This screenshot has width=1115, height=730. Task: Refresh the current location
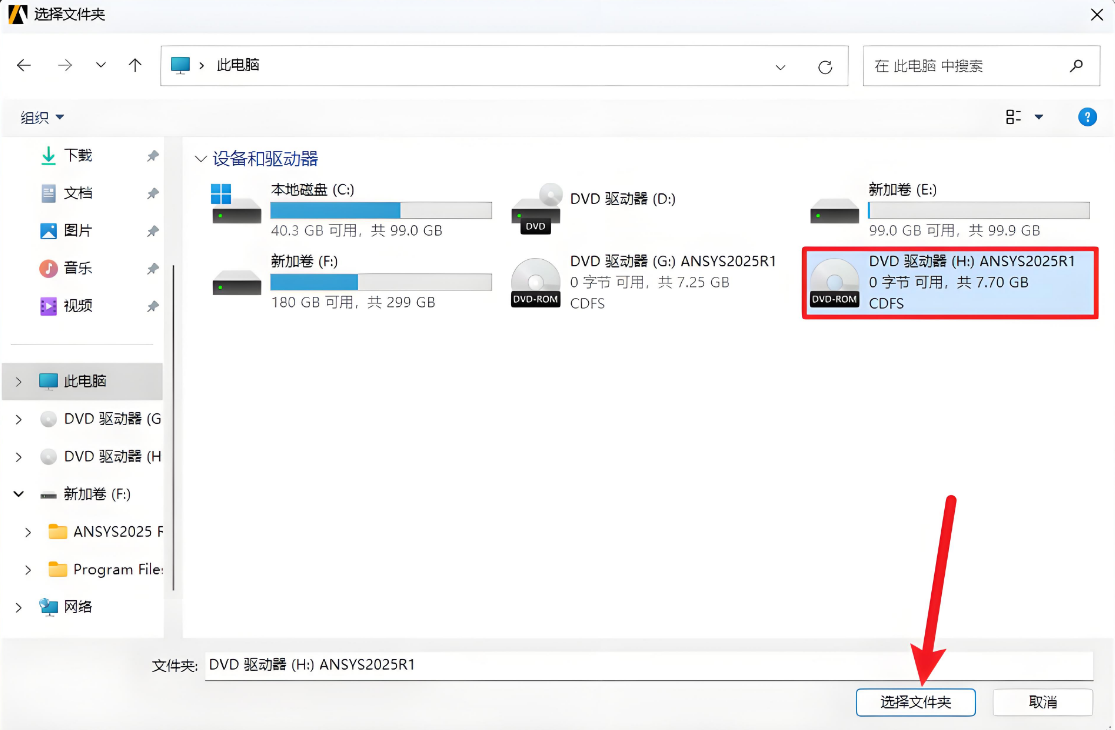[825, 67]
